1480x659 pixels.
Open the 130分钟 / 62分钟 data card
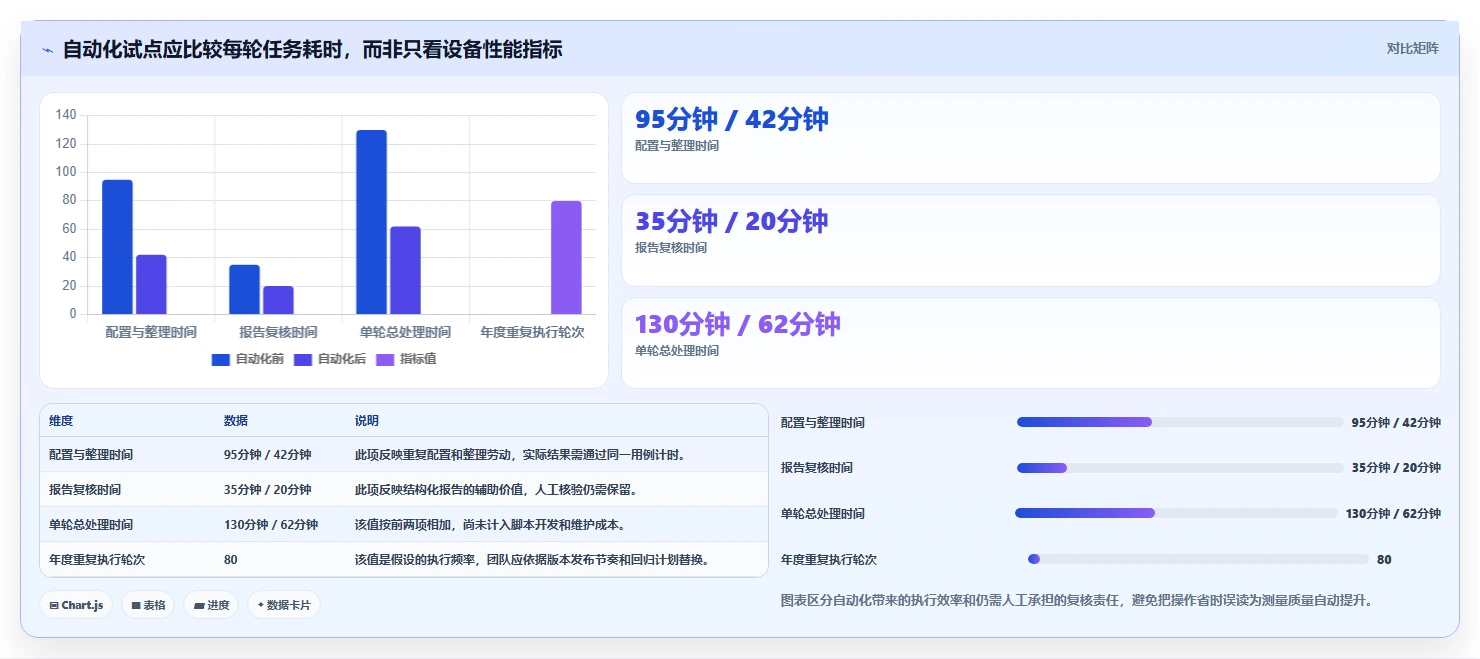[x=1030, y=343]
